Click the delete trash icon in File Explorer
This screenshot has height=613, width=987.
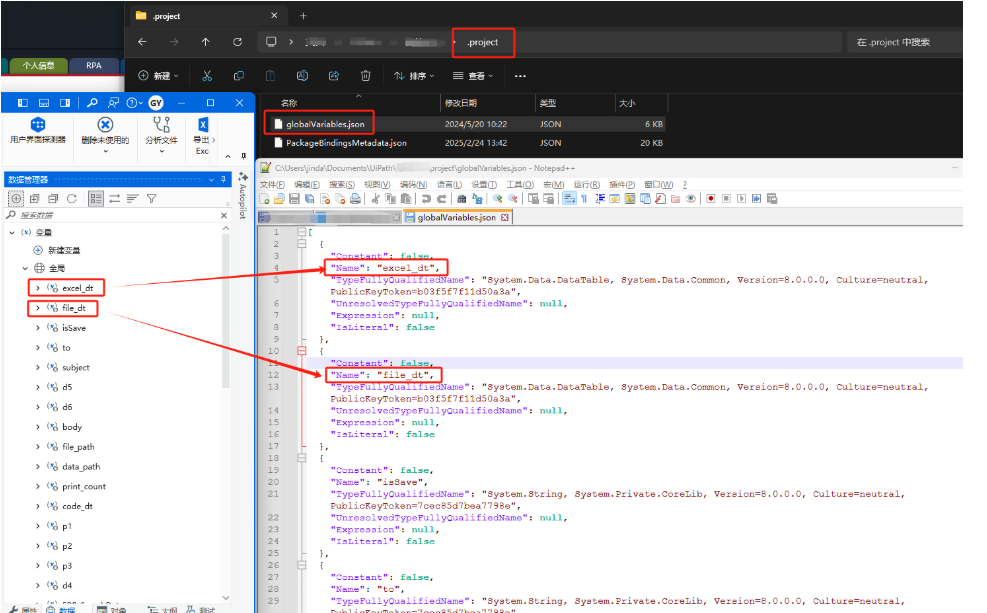(365, 76)
